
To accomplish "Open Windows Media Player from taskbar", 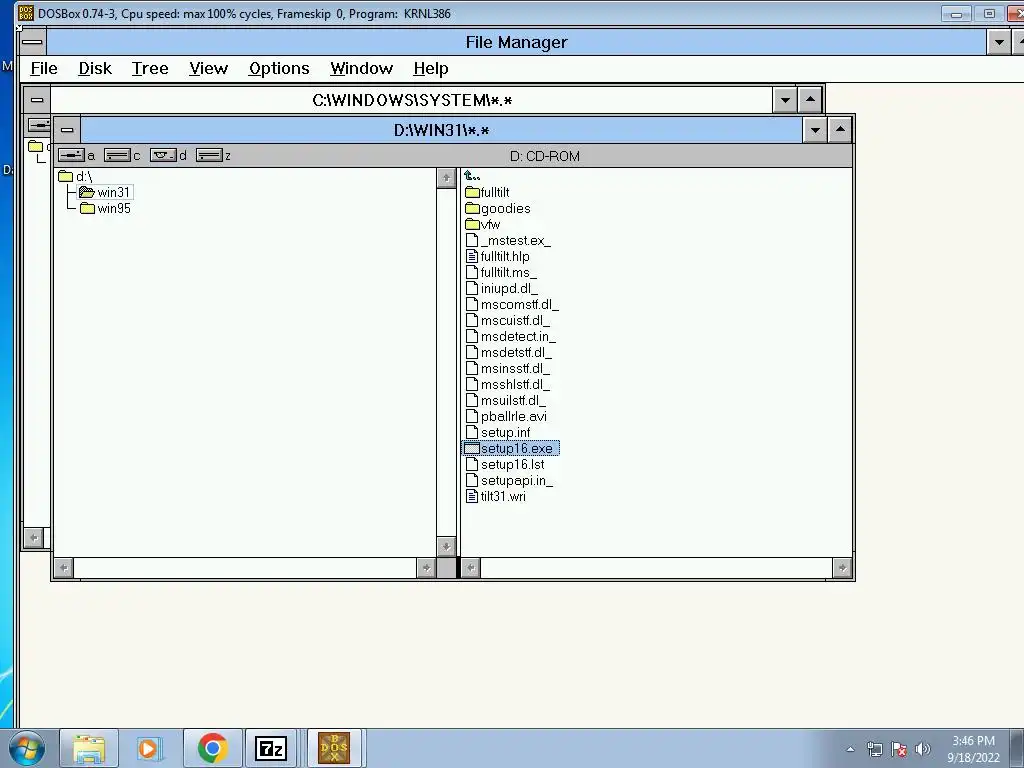I will point(149,748).
